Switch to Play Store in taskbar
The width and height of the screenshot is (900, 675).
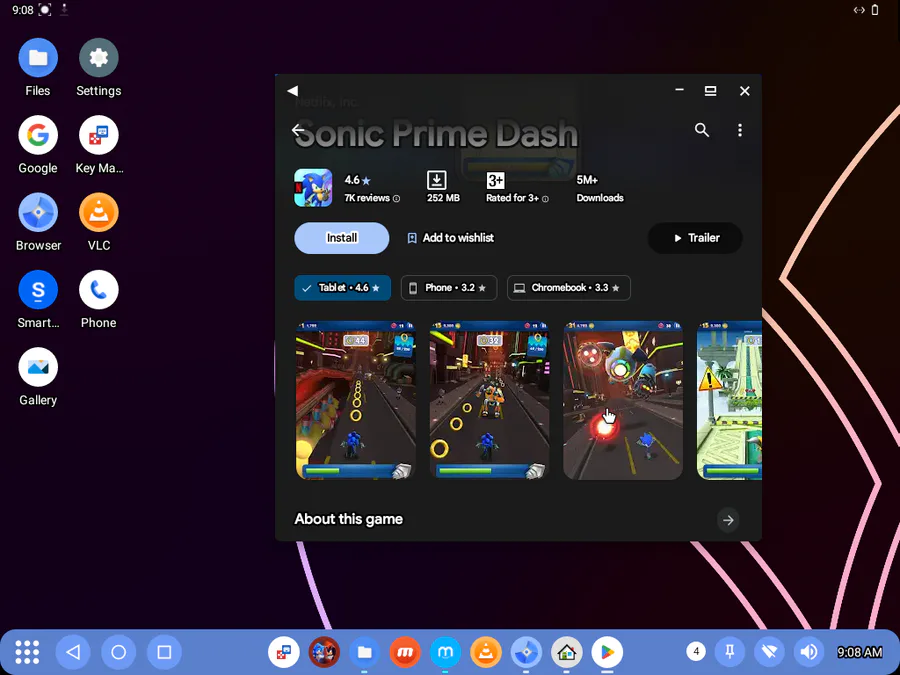[x=607, y=652]
